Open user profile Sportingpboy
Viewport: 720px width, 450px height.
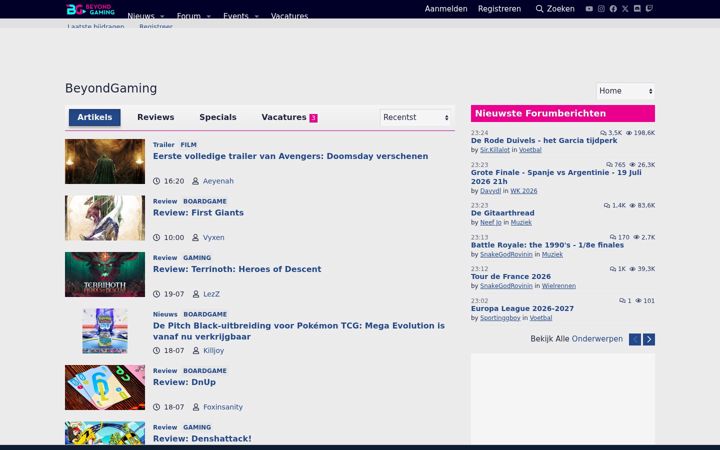pos(500,318)
